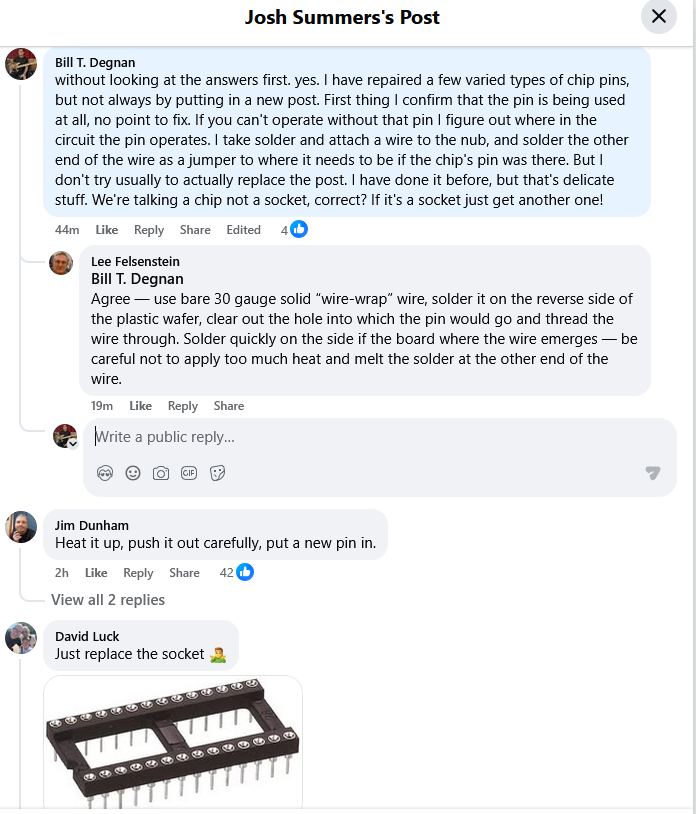Open the sticker picker in reply box
This screenshot has height=814, width=696.
[217, 473]
